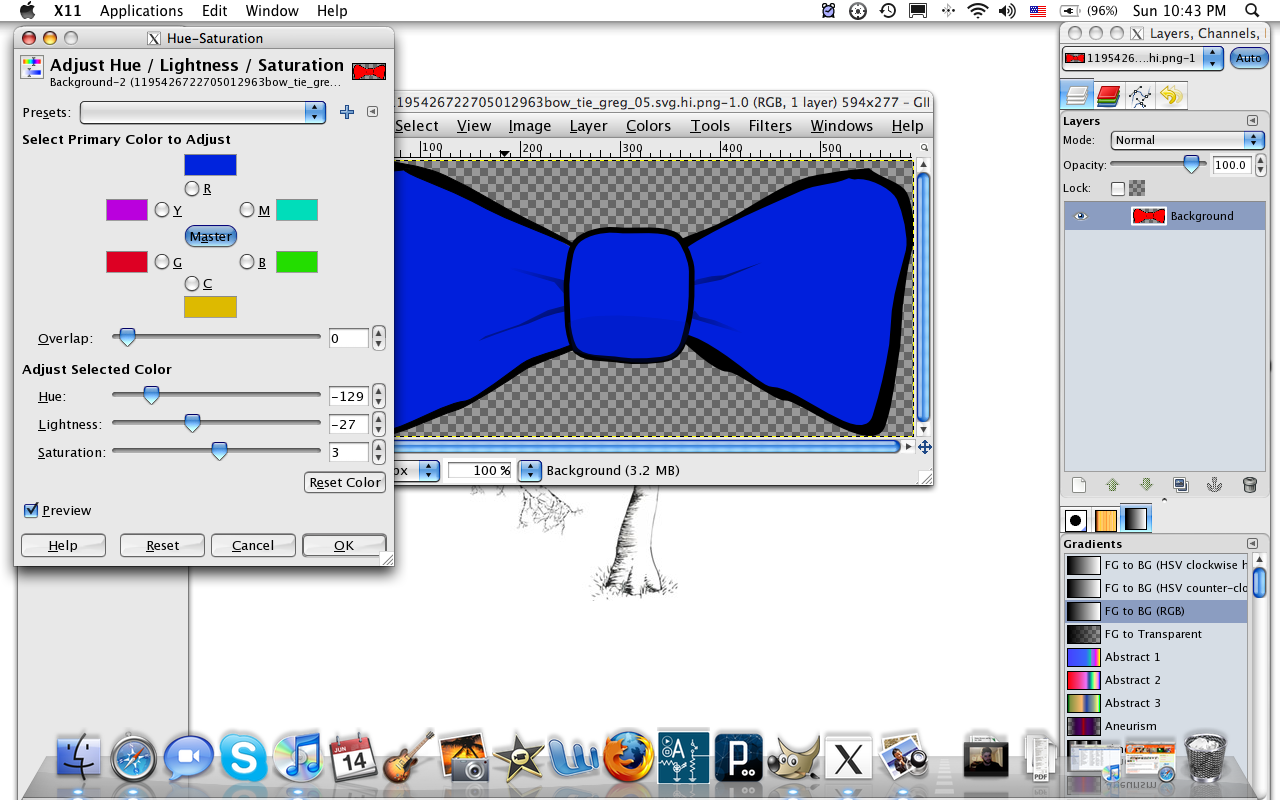Open the Layers panel configuration menu arrow
This screenshot has height=800, width=1280.
pyautogui.click(x=1252, y=121)
